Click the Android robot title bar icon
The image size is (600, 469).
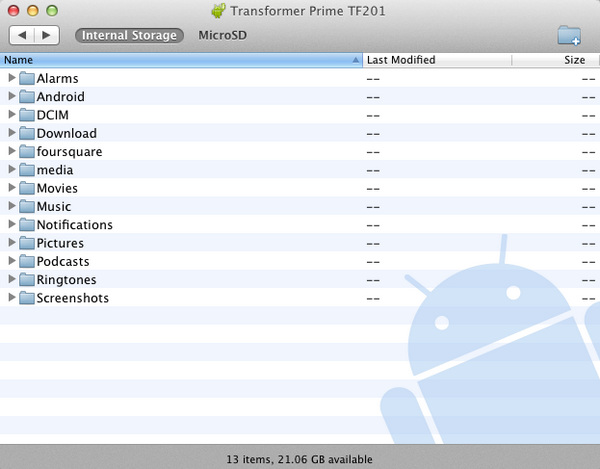[x=218, y=11]
